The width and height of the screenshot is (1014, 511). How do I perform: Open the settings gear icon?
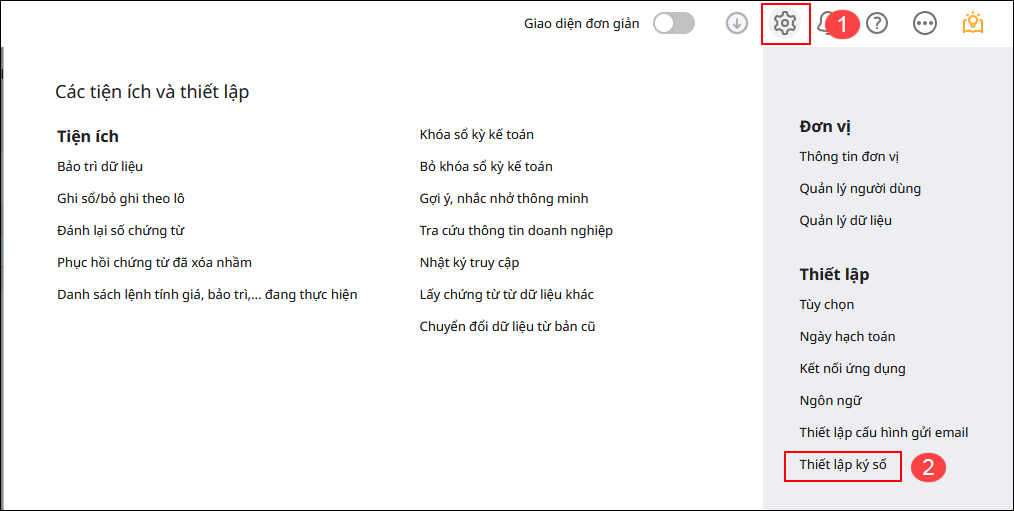point(785,24)
